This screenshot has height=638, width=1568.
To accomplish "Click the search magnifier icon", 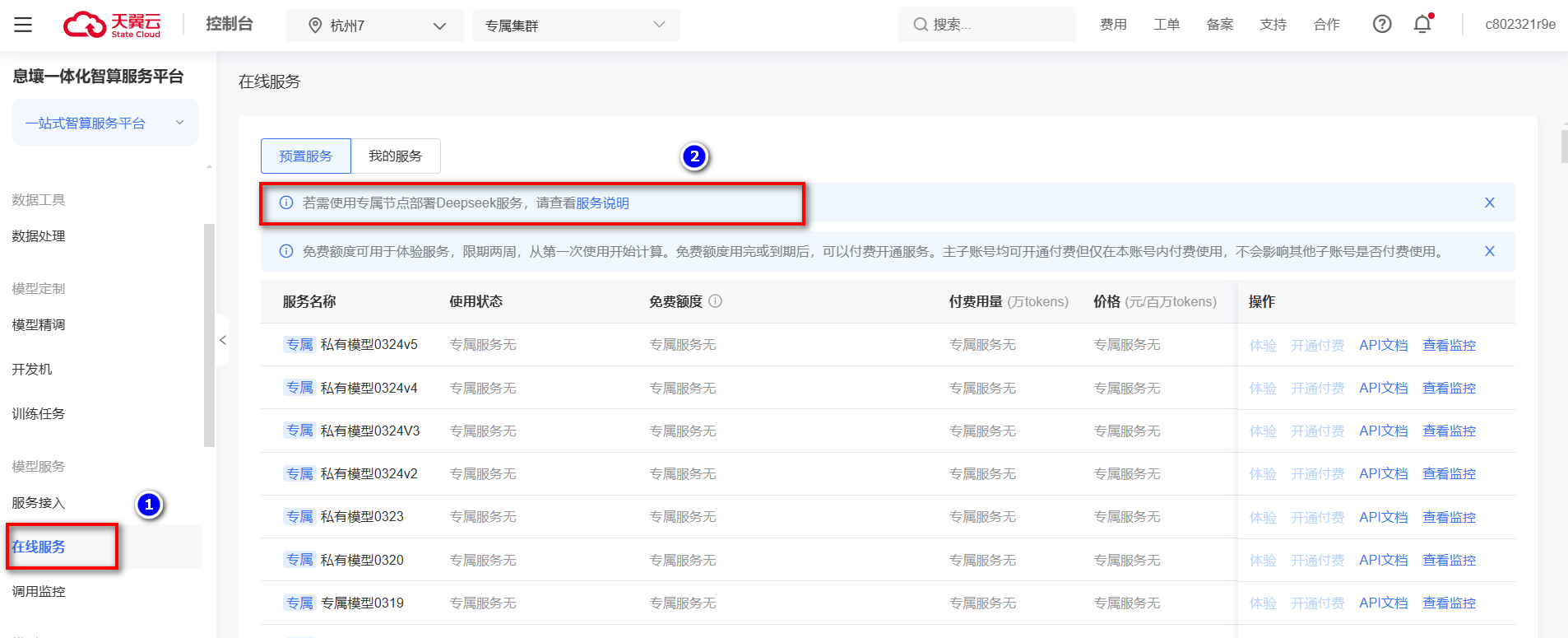I will [921, 25].
